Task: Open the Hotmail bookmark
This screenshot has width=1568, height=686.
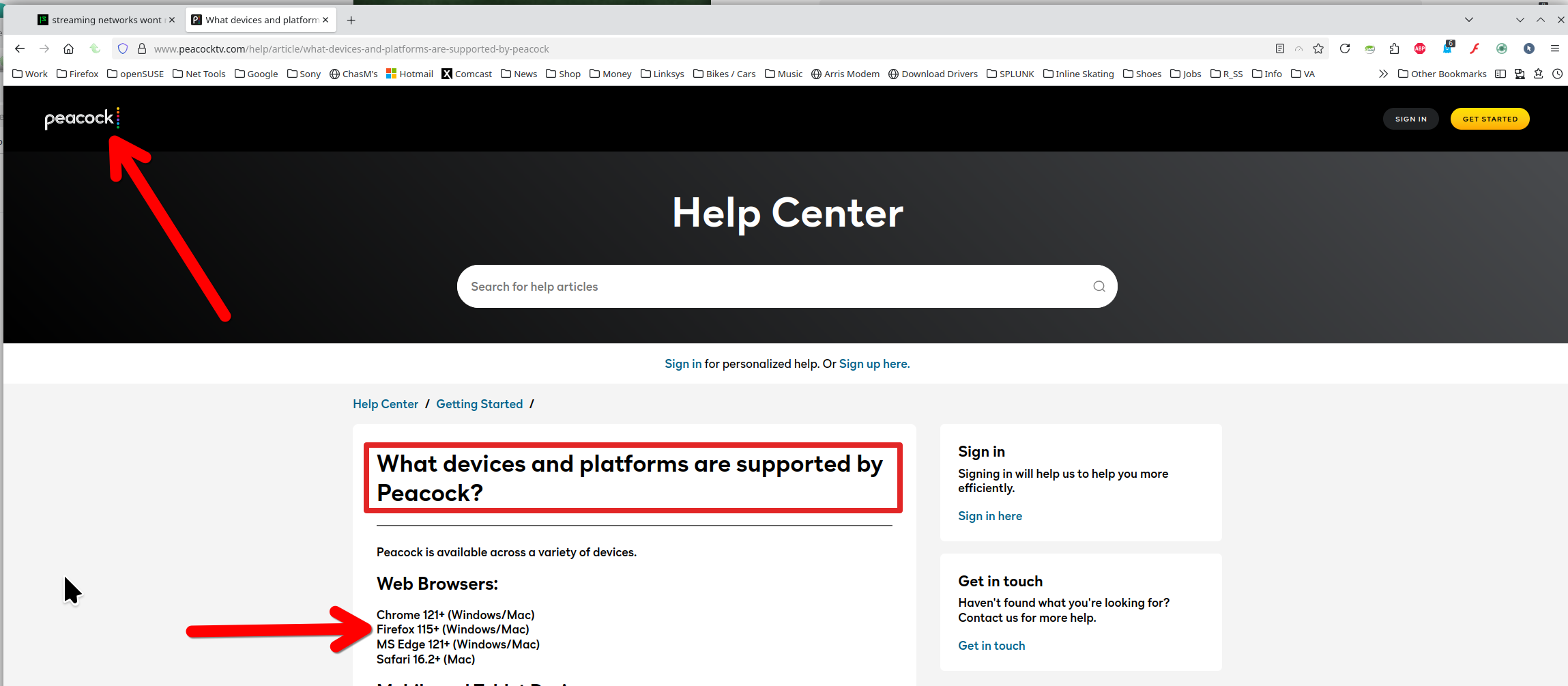Action: 409,74
